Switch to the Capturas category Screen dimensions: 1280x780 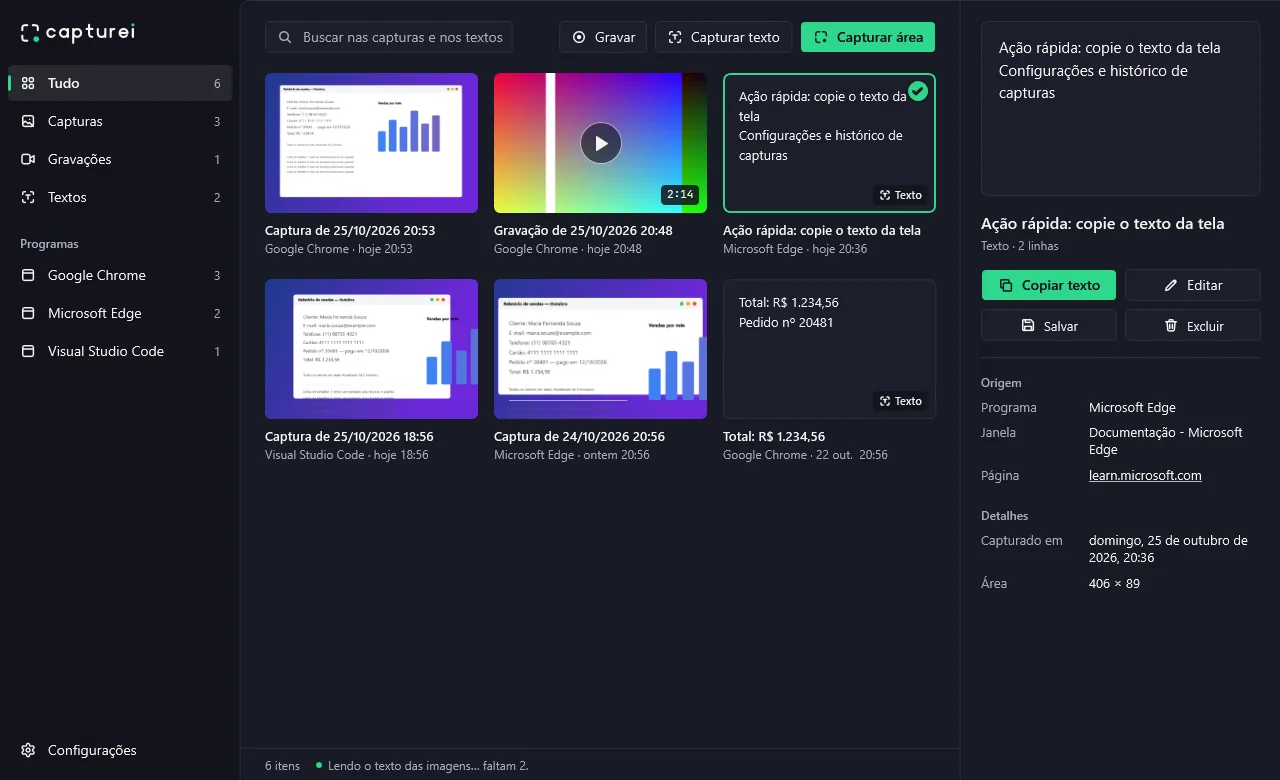(120, 121)
